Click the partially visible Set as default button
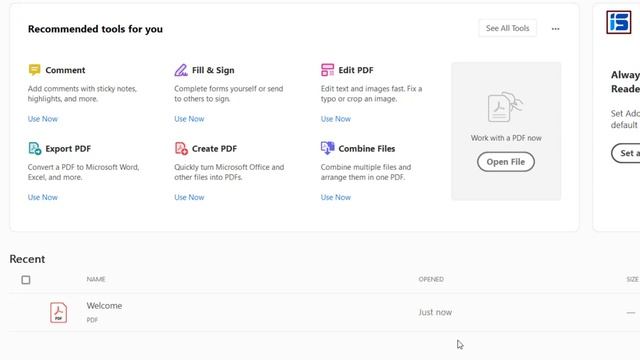 coord(626,153)
